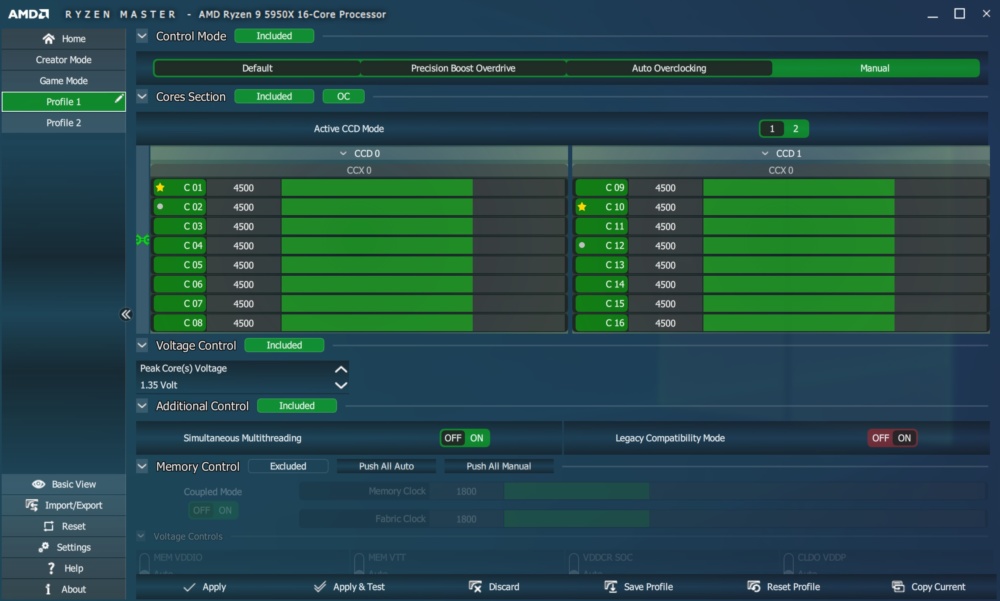Click the Copy Current icon
This screenshot has width=1000, height=601.
(898, 587)
